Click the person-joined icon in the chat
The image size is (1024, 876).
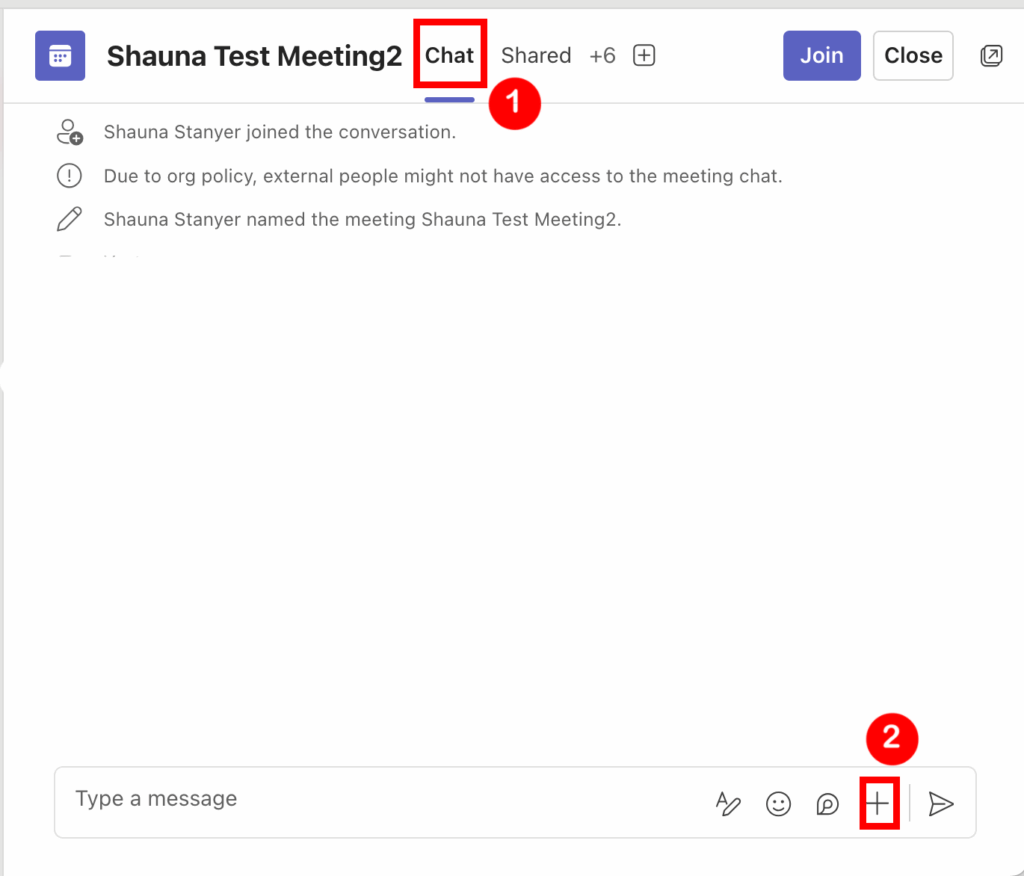[69, 132]
